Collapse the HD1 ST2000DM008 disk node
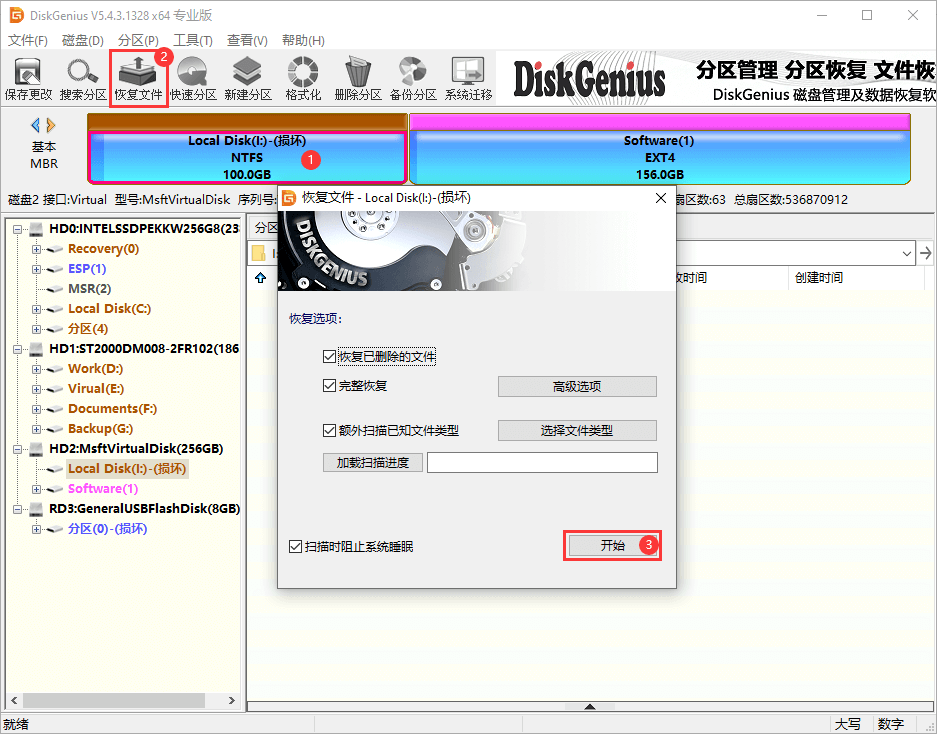 [17, 348]
